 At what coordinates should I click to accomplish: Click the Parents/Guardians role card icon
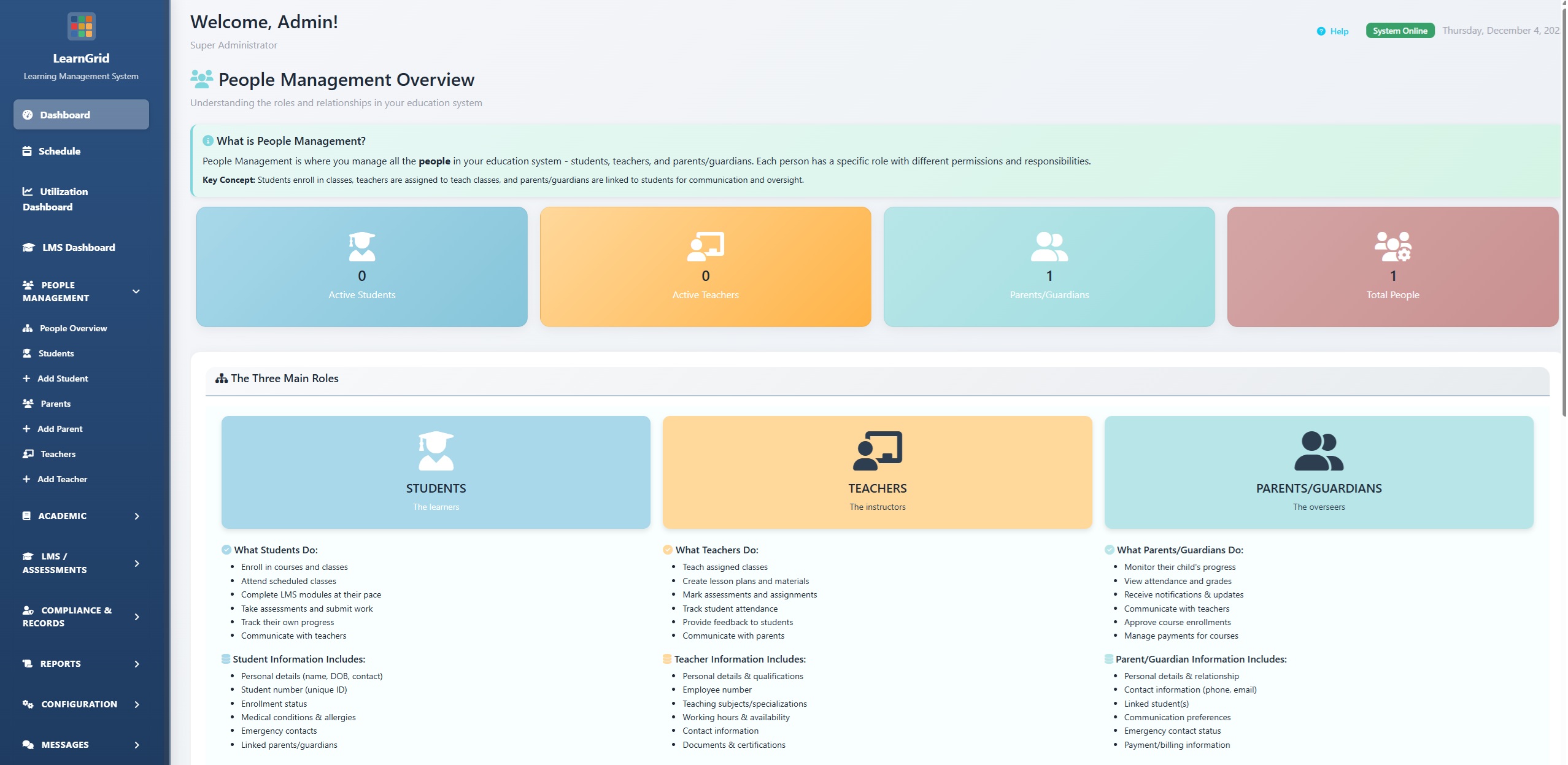(x=1318, y=451)
